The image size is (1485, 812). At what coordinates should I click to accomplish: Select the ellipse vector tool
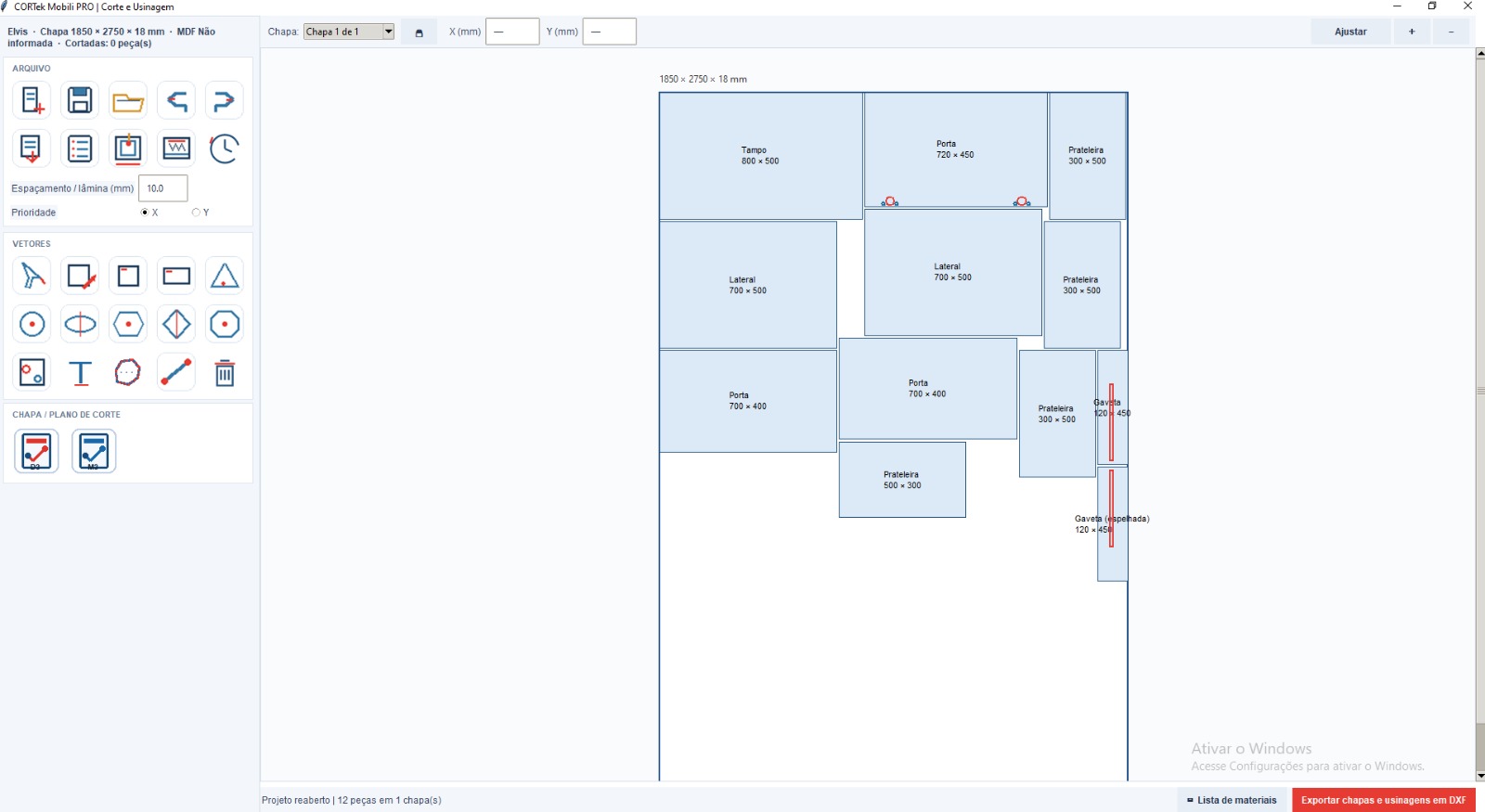click(80, 324)
